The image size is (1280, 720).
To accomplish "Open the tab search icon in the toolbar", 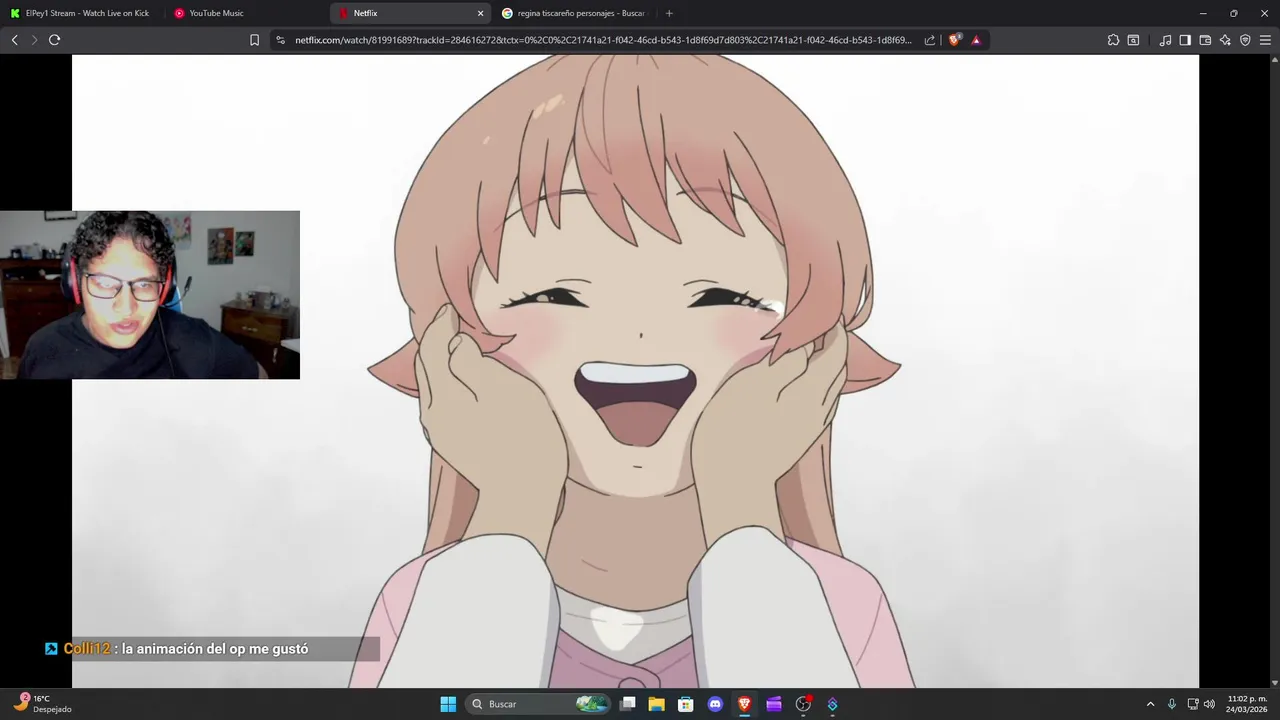I will click(1133, 40).
